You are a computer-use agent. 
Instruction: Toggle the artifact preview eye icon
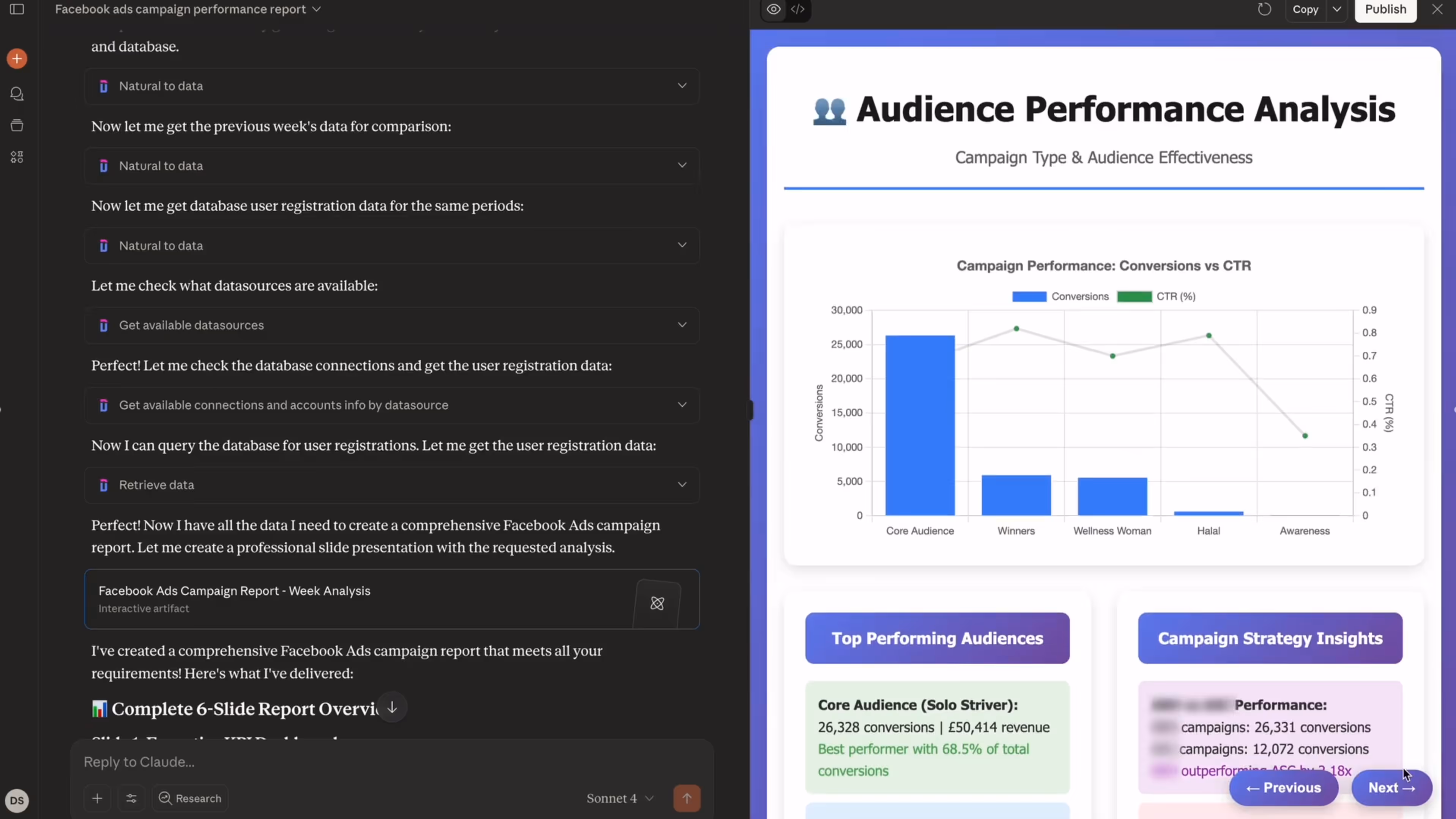point(773,9)
